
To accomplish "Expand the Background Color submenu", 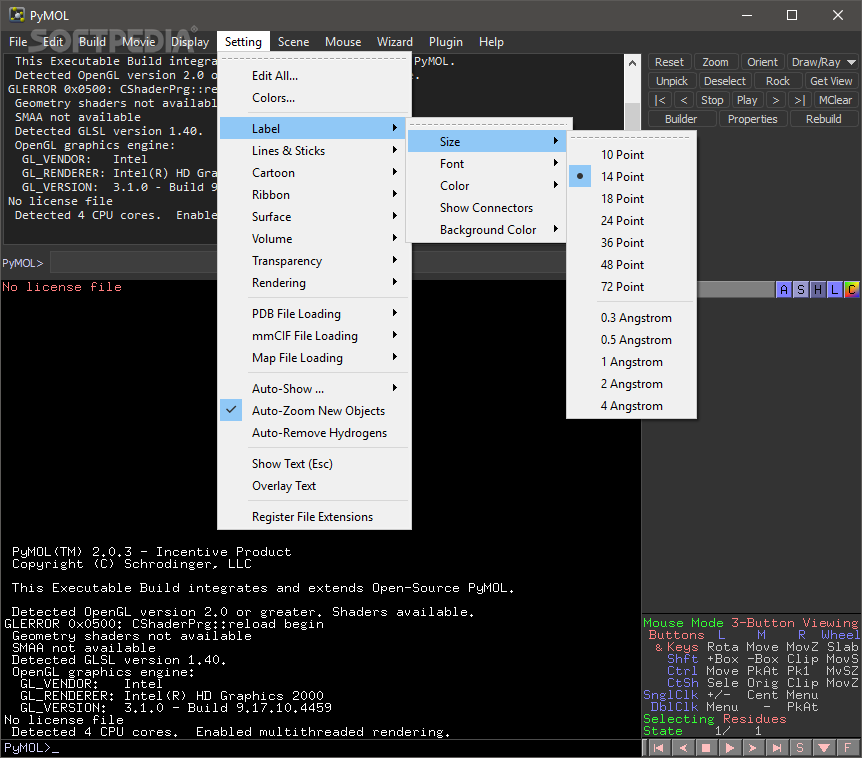I will pos(487,230).
